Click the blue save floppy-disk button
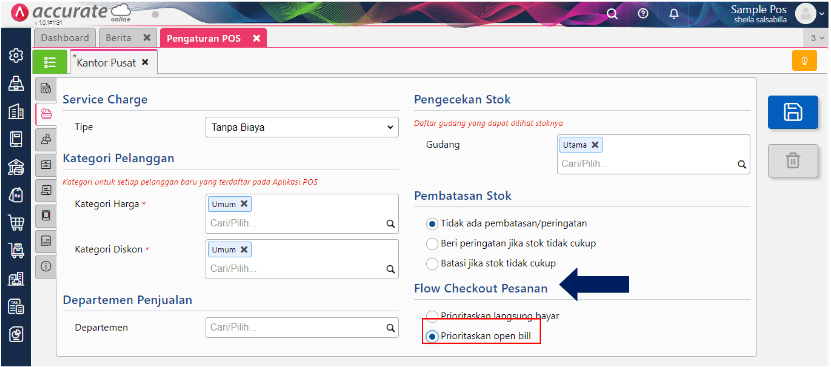Screen dimensions: 831x367 792,112
